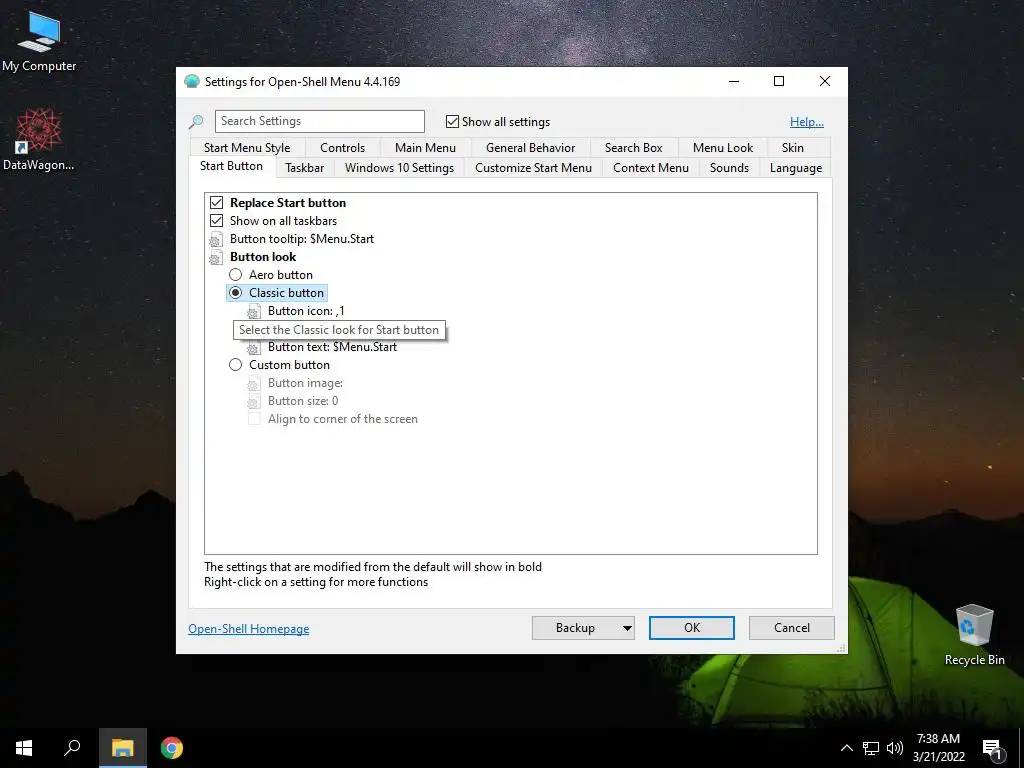
Task: Open the Help... link
Action: pyautogui.click(x=807, y=122)
